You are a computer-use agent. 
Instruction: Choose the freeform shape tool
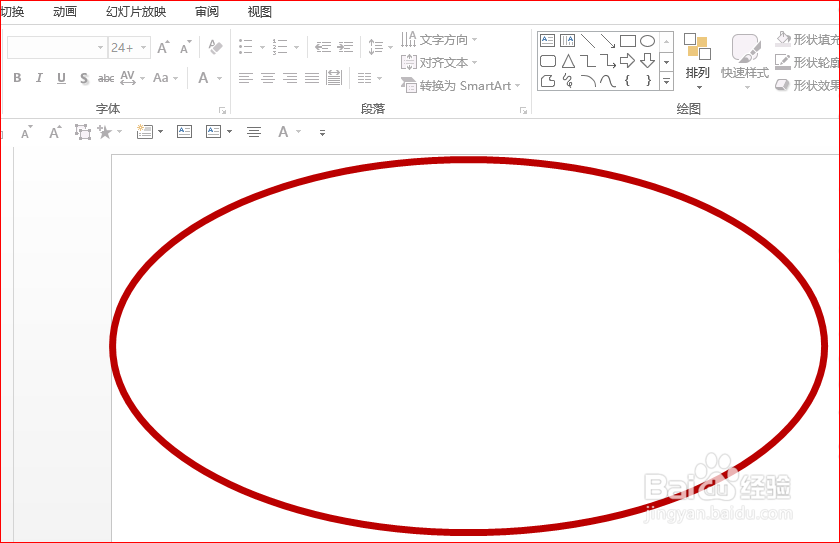click(x=548, y=81)
